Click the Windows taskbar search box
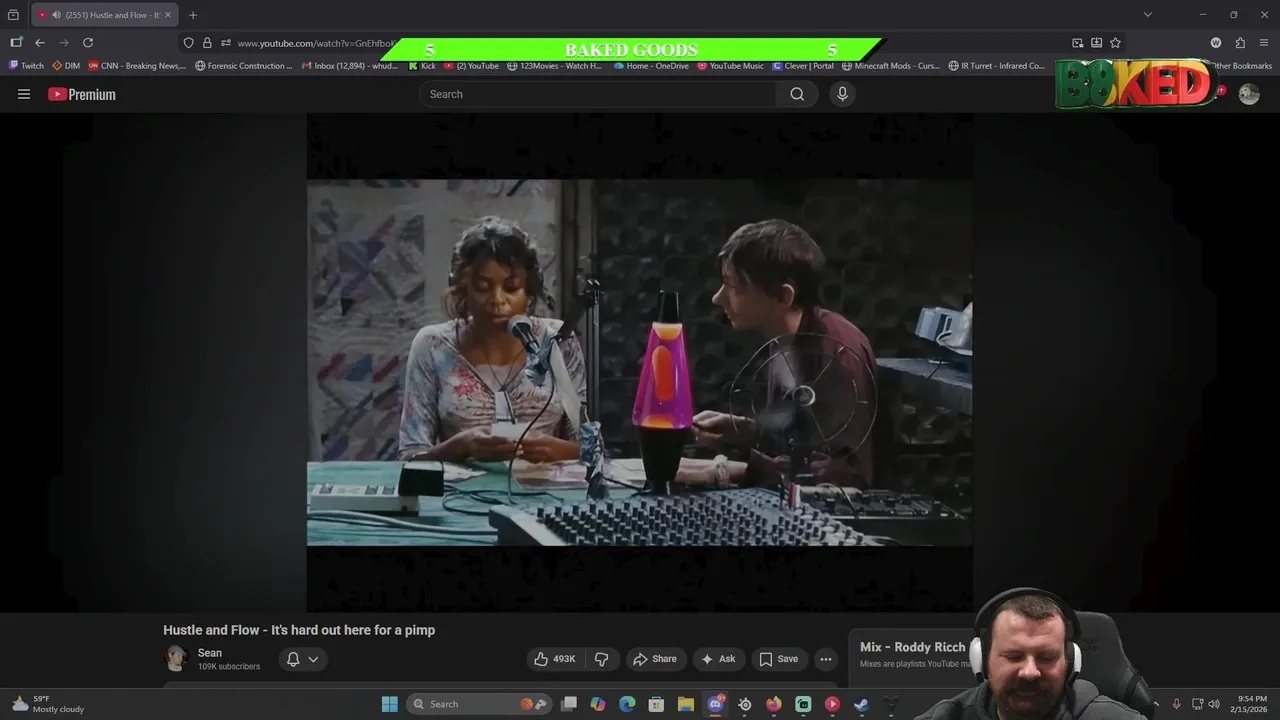This screenshot has height=720, width=1280. tap(480, 704)
